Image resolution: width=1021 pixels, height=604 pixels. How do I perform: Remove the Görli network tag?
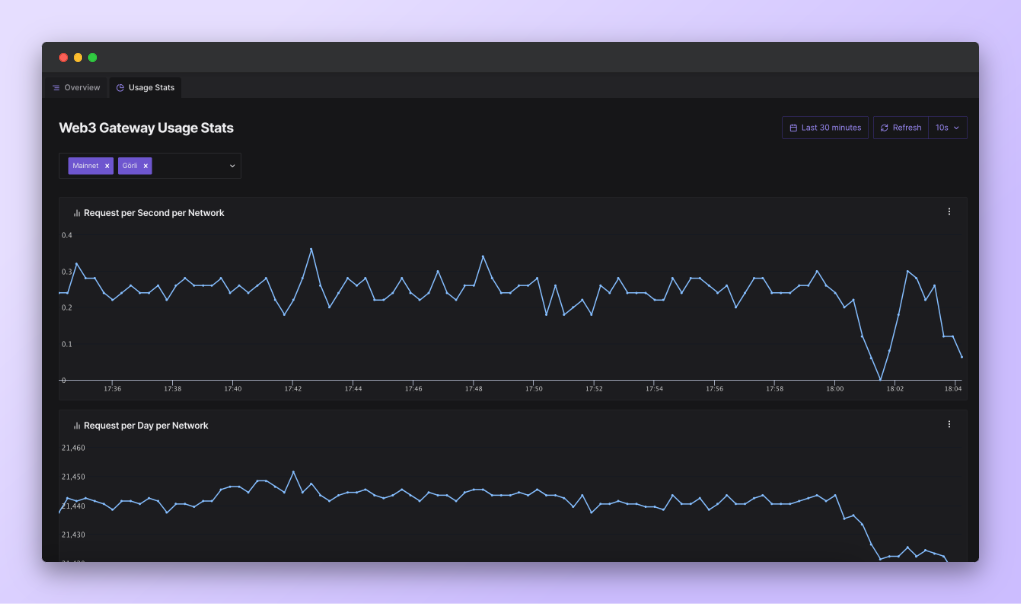click(145, 166)
